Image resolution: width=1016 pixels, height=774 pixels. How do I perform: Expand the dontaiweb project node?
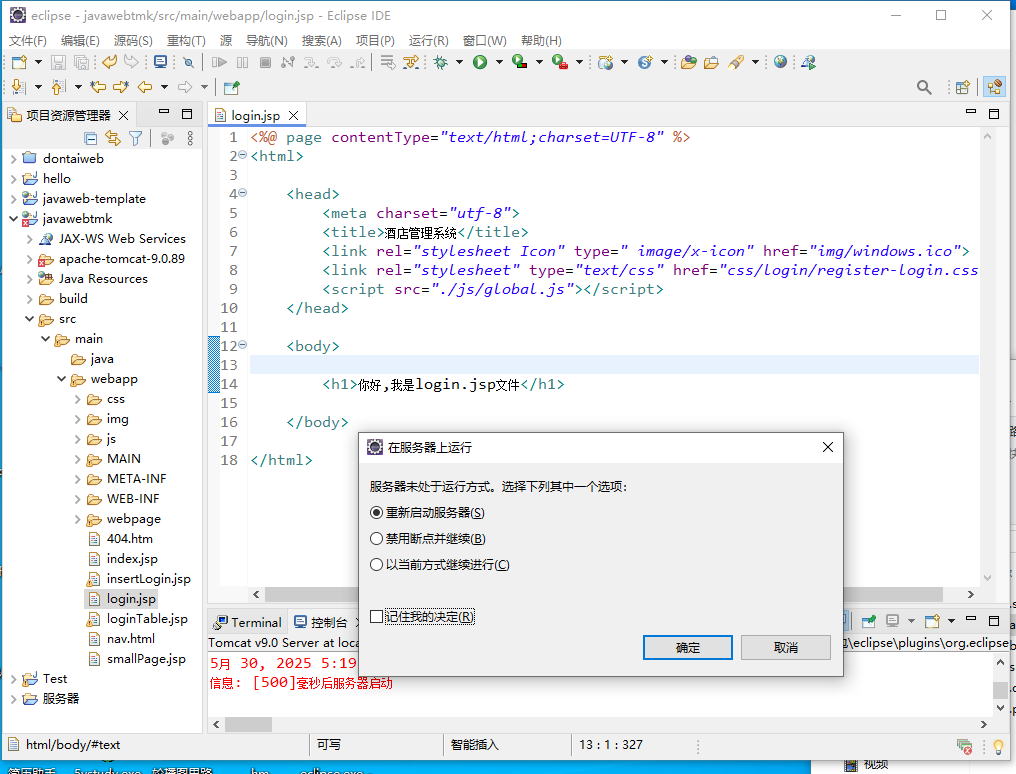point(13,159)
